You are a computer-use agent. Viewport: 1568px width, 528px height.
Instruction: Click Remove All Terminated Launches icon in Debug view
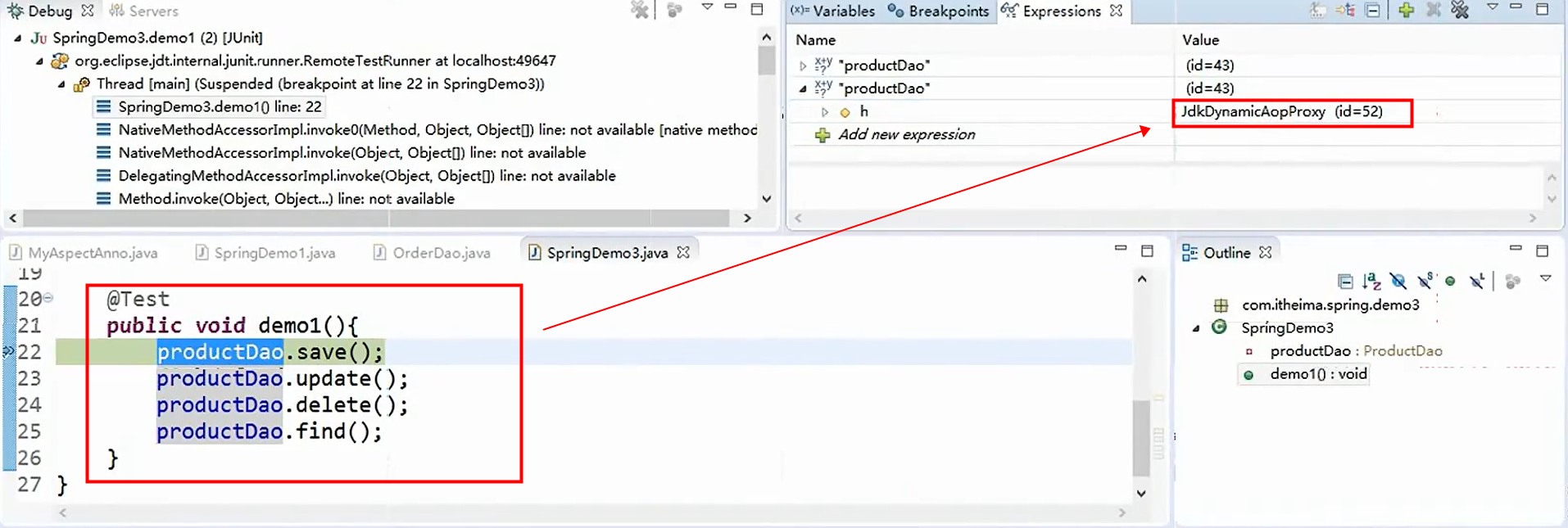[639, 10]
